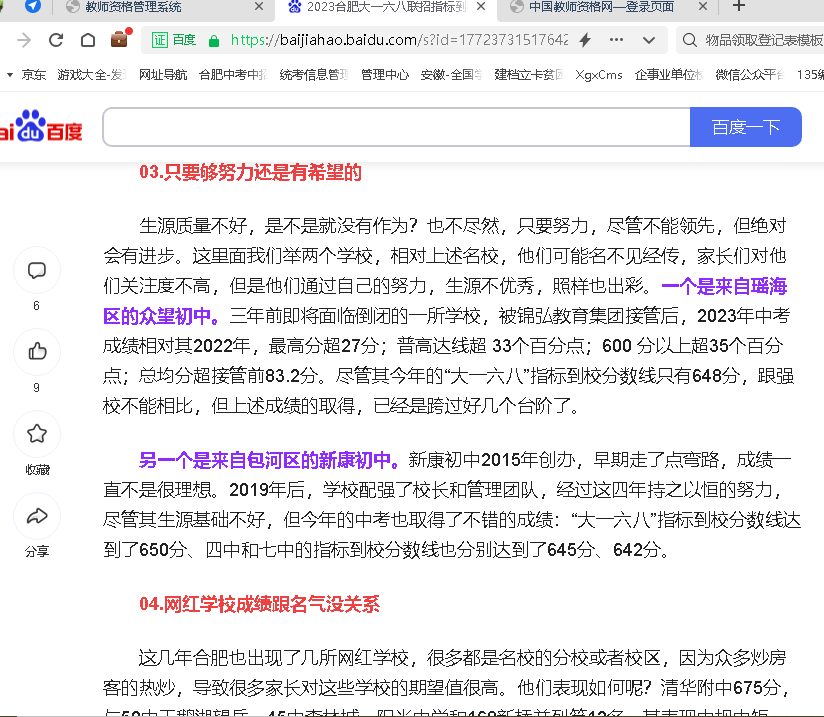Image resolution: width=824 pixels, height=717 pixels.
Task: Open a new tab with plus button
Action: point(739,7)
